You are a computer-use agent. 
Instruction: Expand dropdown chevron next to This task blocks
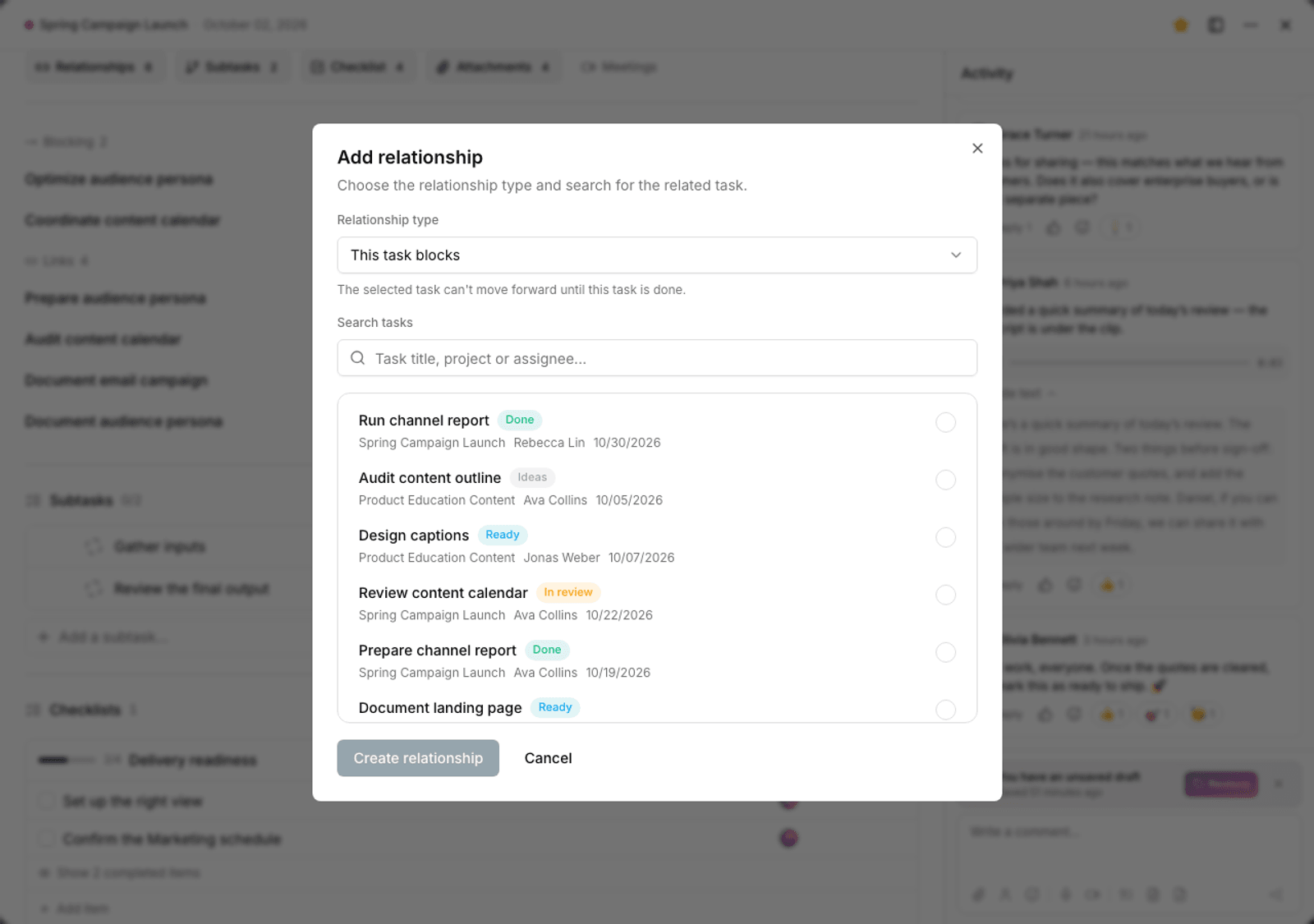click(956, 255)
